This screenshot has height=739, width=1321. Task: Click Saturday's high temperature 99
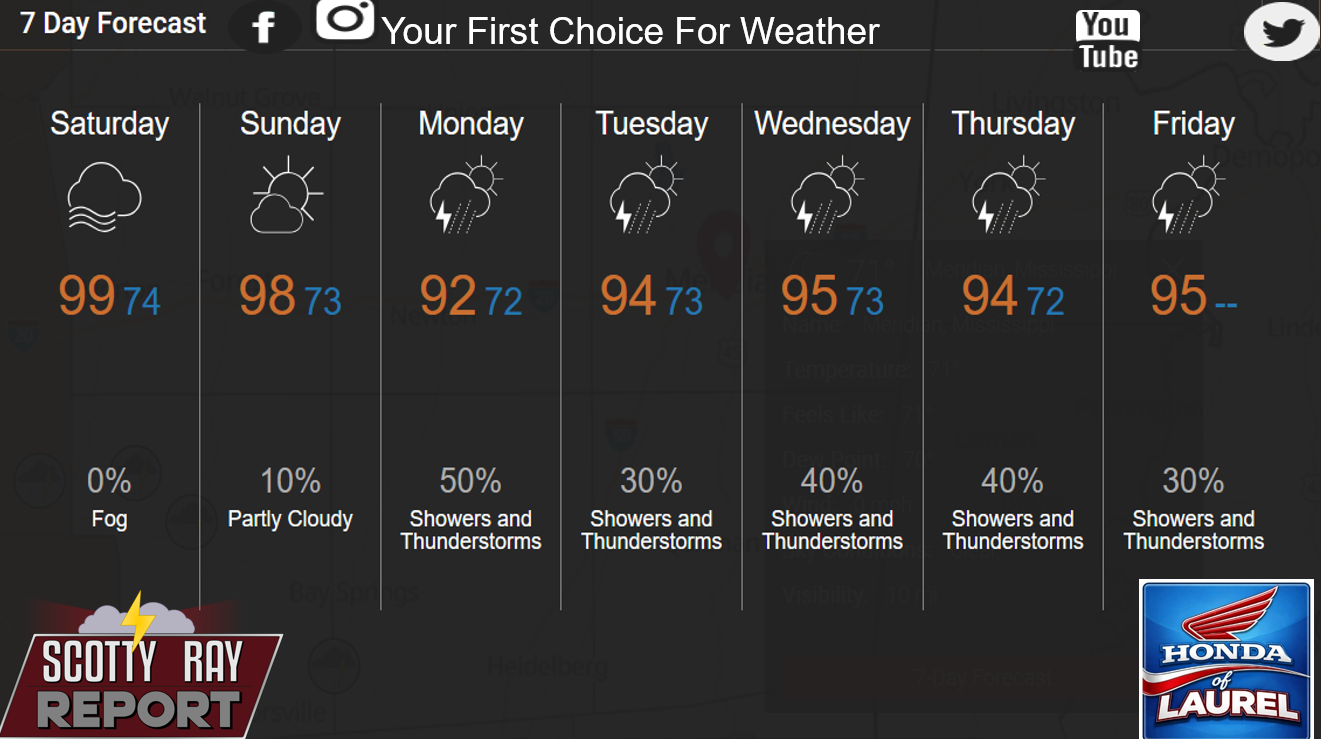(x=87, y=296)
